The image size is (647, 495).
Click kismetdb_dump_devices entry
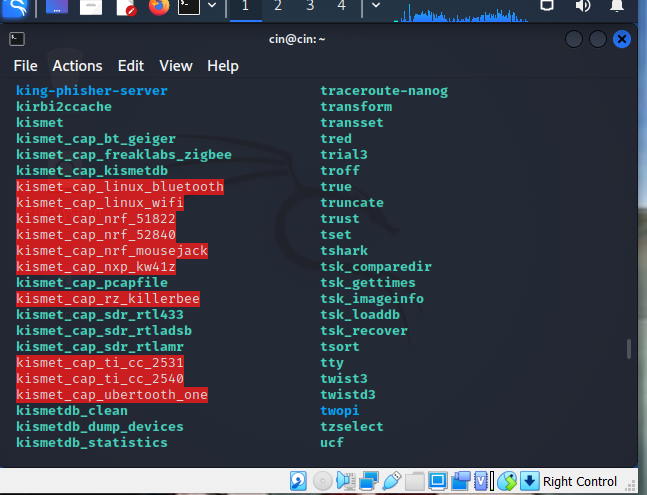(100, 427)
